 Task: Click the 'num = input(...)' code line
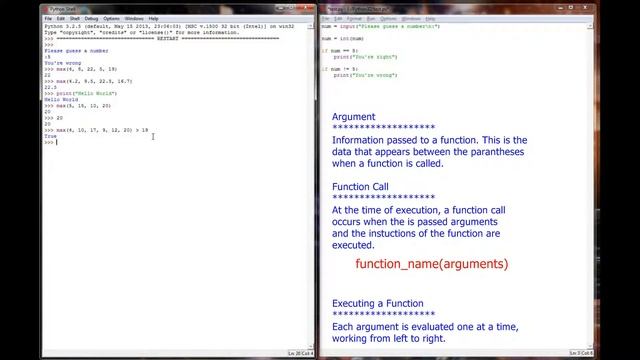pos(380,27)
